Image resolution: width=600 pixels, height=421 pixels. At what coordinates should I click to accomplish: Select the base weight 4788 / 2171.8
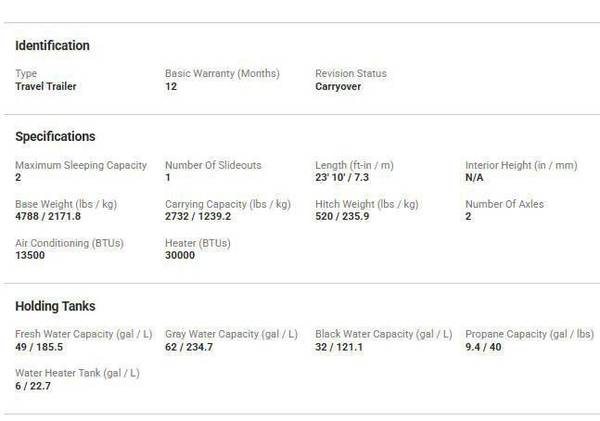click(48, 217)
